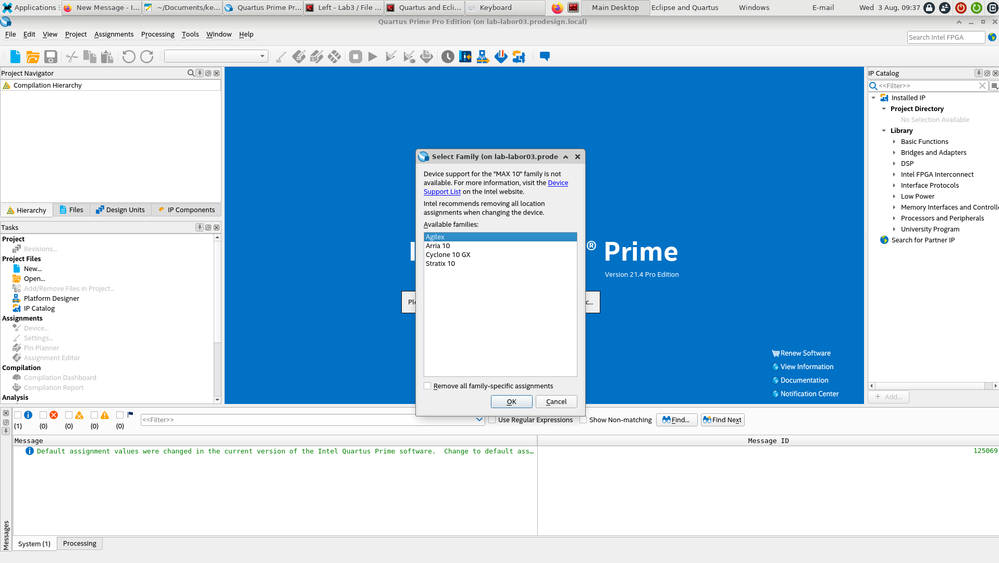This screenshot has height=563, width=999.
Task: Expand the Basic Functions category
Action: click(x=894, y=142)
